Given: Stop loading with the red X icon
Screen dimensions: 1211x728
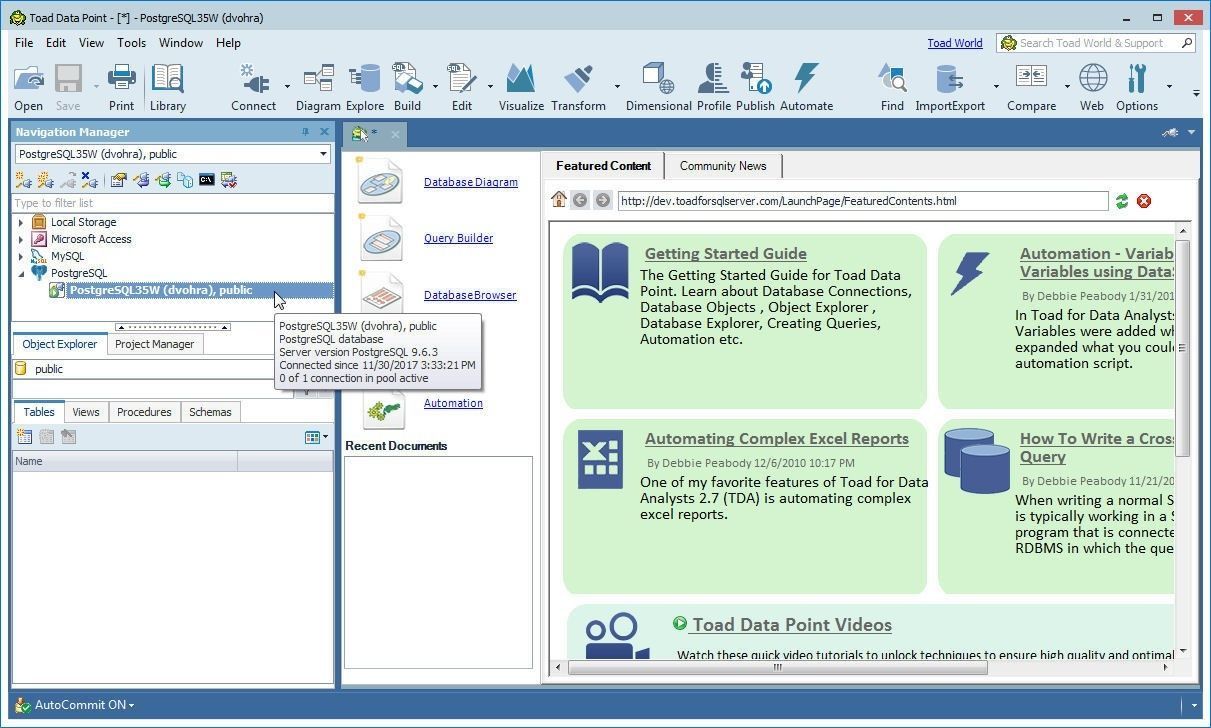Looking at the screenshot, I should click(x=1144, y=201).
